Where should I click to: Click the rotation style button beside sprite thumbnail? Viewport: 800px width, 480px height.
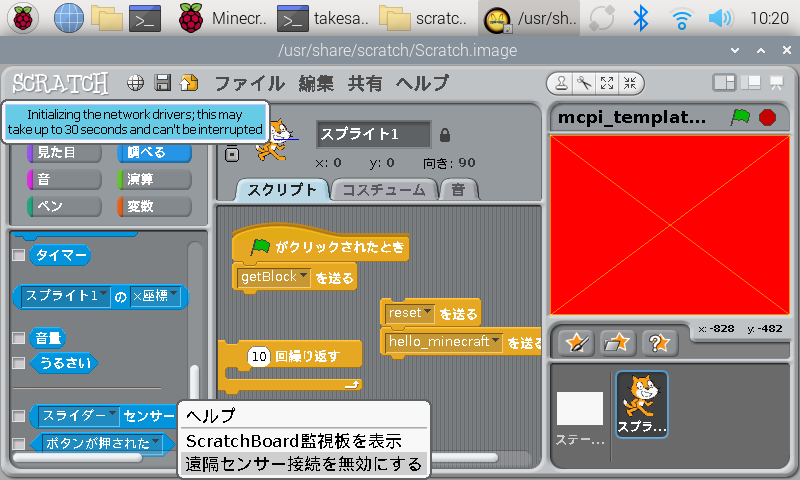[232, 154]
